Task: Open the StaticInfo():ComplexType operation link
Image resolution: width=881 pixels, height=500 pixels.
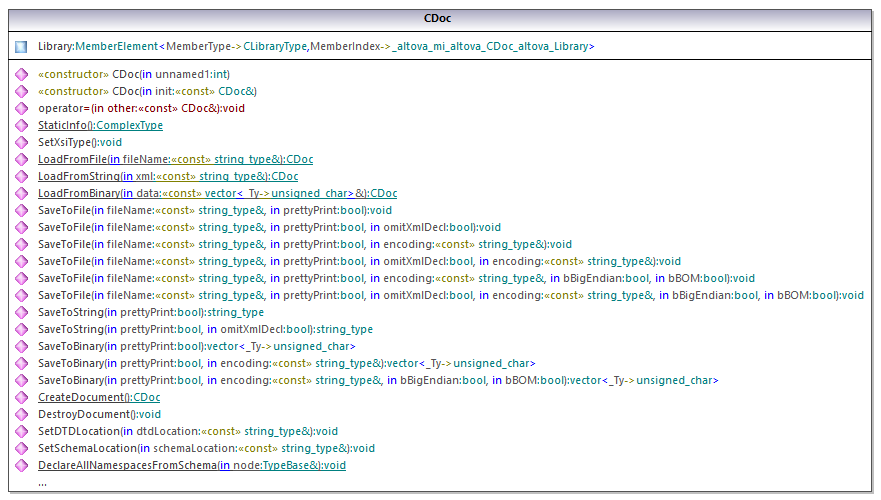Action: point(100,125)
